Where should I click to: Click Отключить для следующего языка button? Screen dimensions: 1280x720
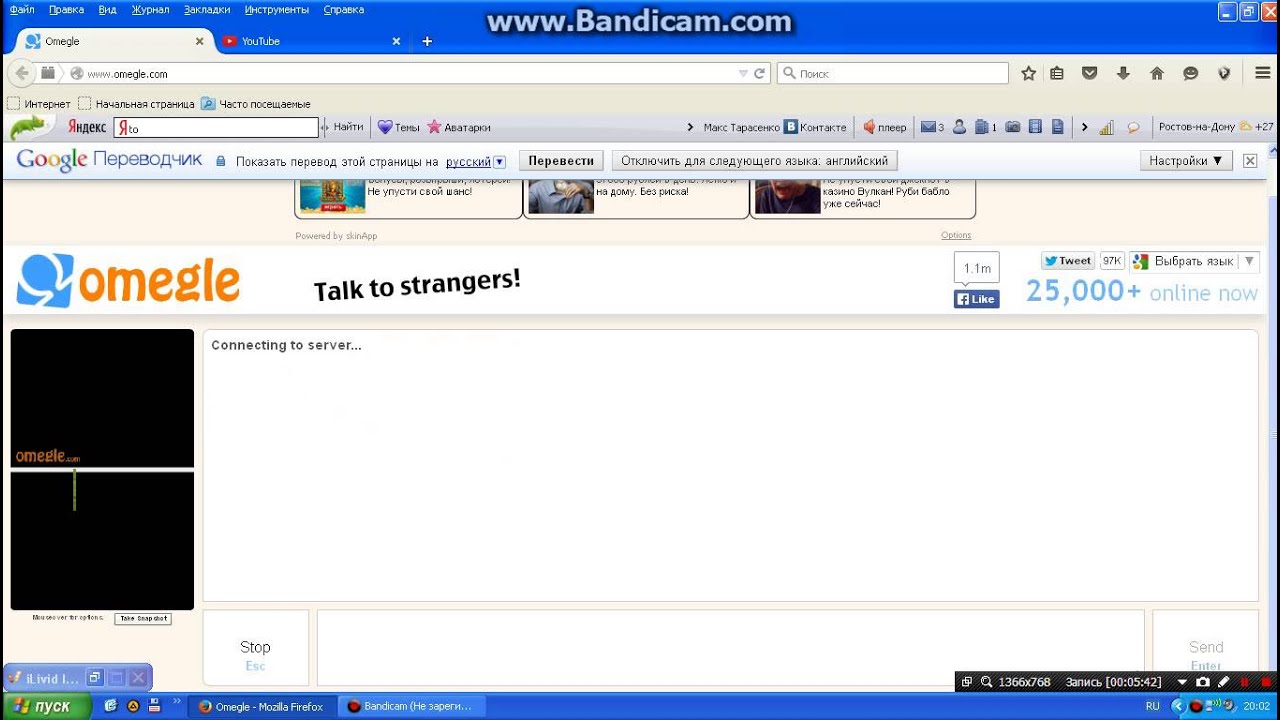[x=754, y=160]
